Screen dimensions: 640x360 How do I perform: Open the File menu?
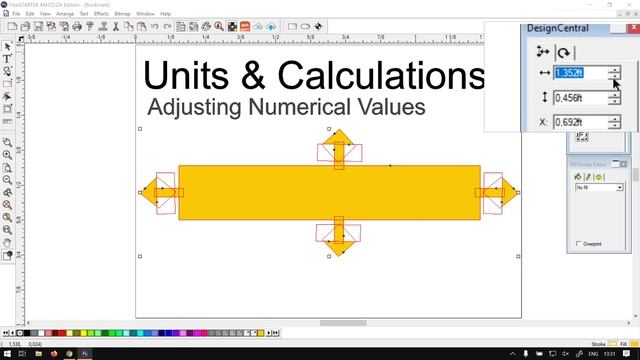[x=16, y=14]
